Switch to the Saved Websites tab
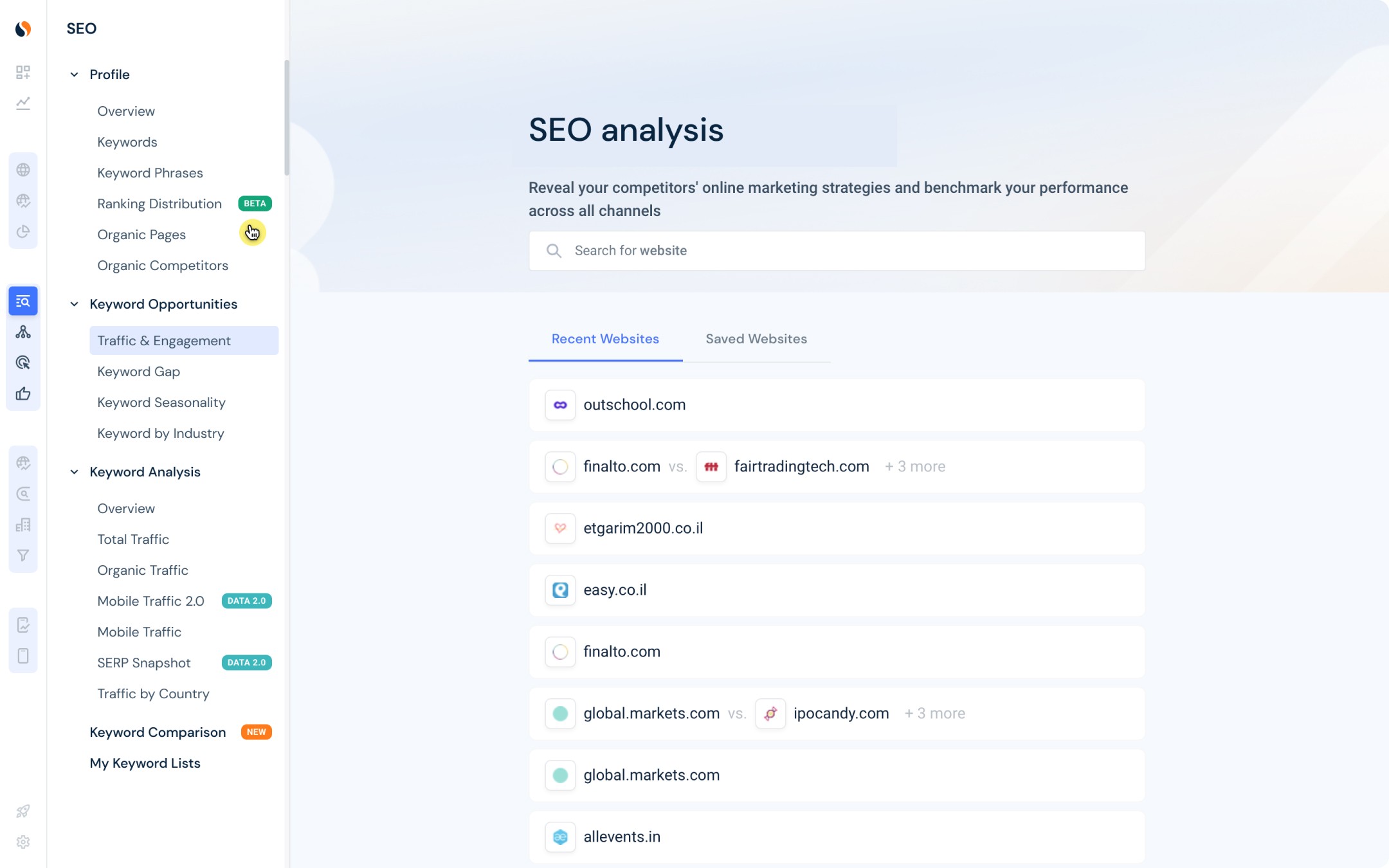 pyautogui.click(x=756, y=339)
